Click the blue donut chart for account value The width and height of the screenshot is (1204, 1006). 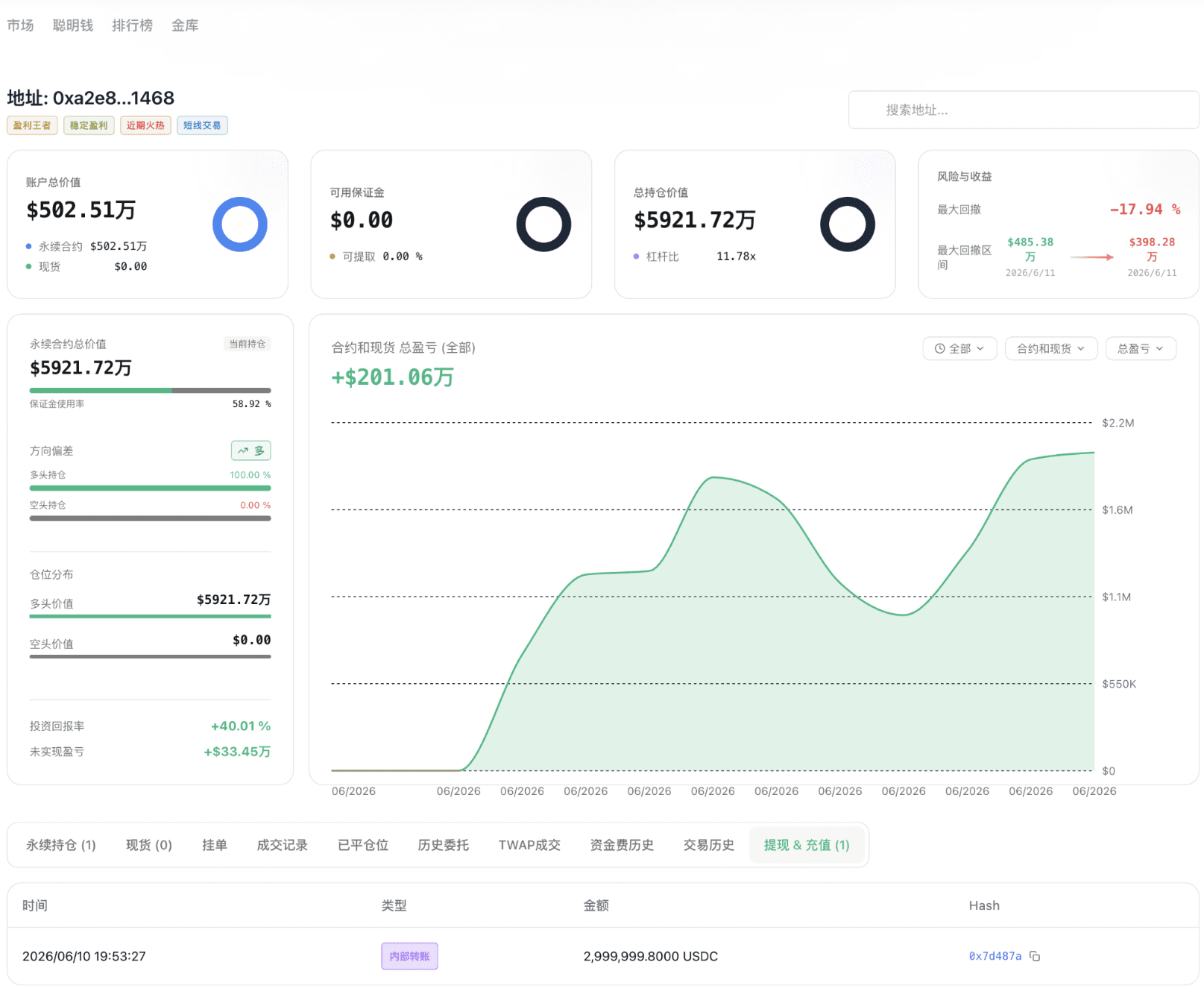(240, 224)
